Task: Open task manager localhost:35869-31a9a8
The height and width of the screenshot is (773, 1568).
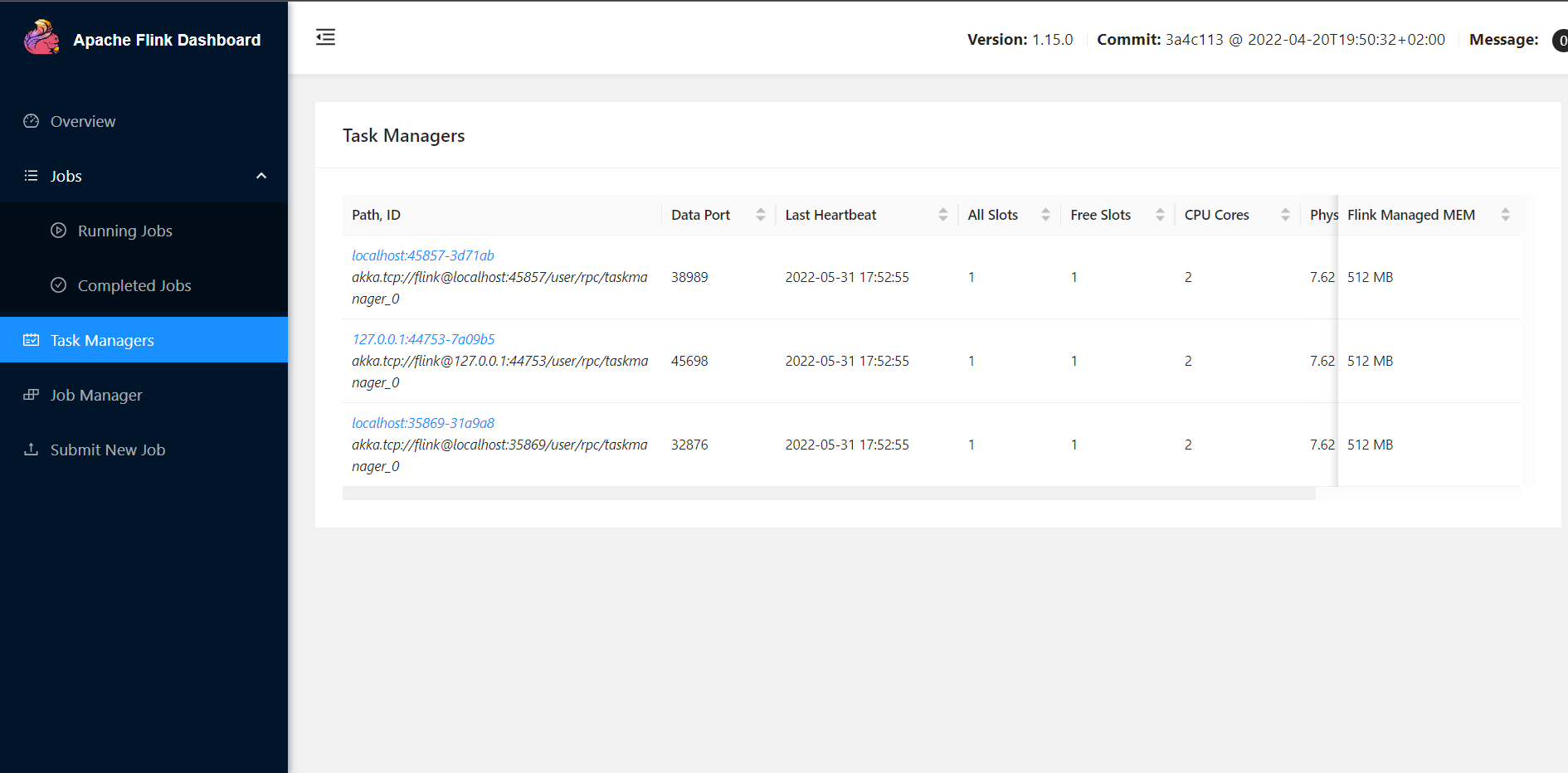Action: coord(423,423)
